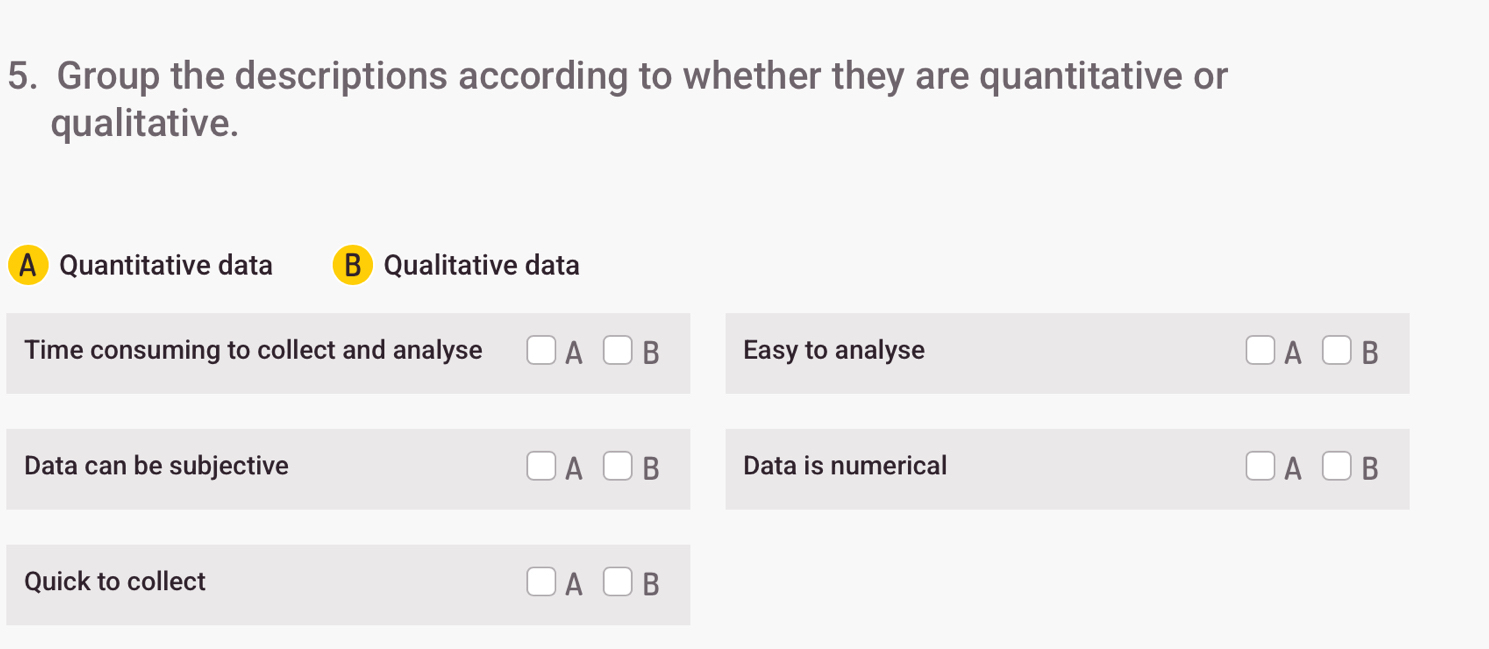Tick A checkbox for Data is numerical
The image size is (1489, 649).
pyautogui.click(x=1260, y=467)
